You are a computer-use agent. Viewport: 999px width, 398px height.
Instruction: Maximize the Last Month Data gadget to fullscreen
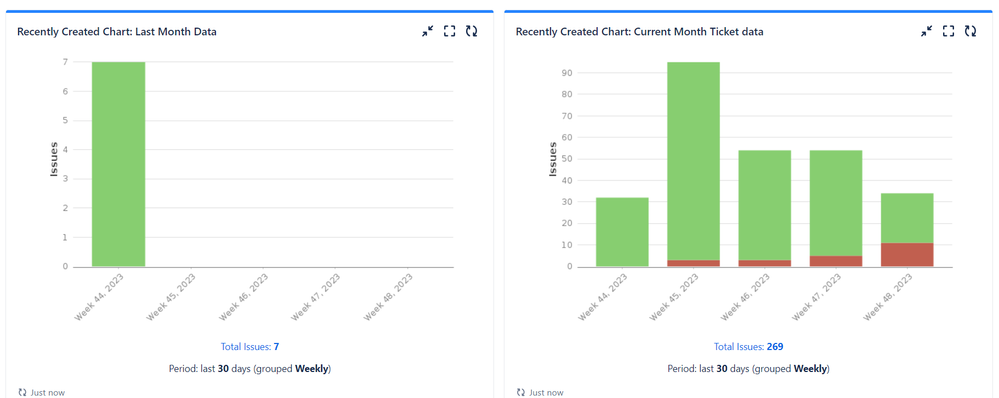click(x=450, y=31)
